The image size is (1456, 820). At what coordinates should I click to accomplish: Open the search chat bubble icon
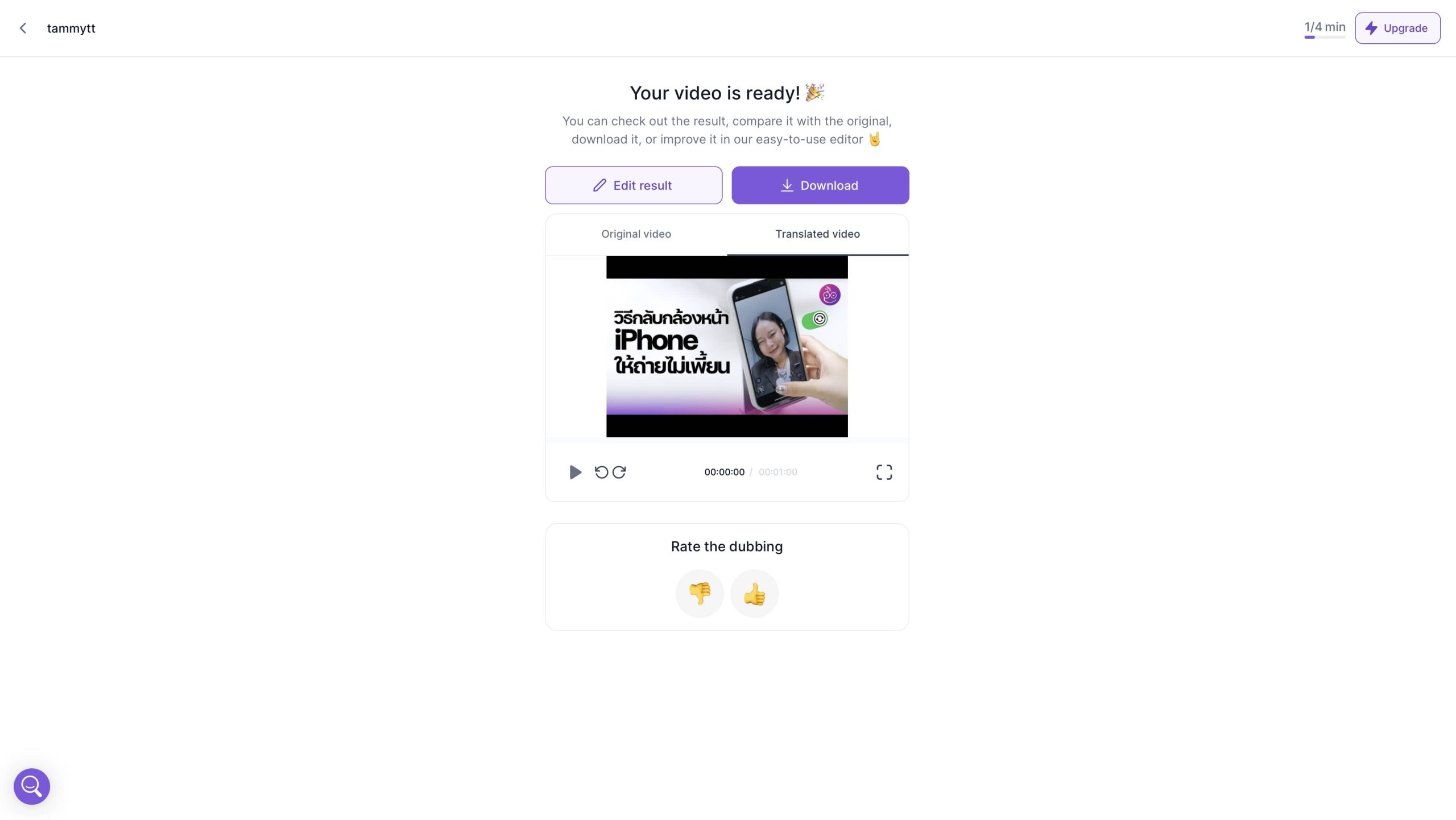coord(32,786)
